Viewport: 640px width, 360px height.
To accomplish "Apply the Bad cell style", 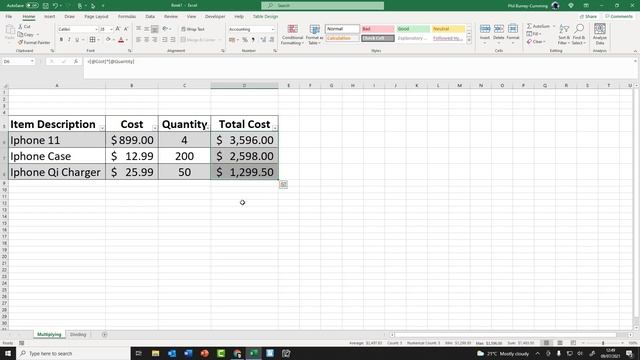I will 378,29.
